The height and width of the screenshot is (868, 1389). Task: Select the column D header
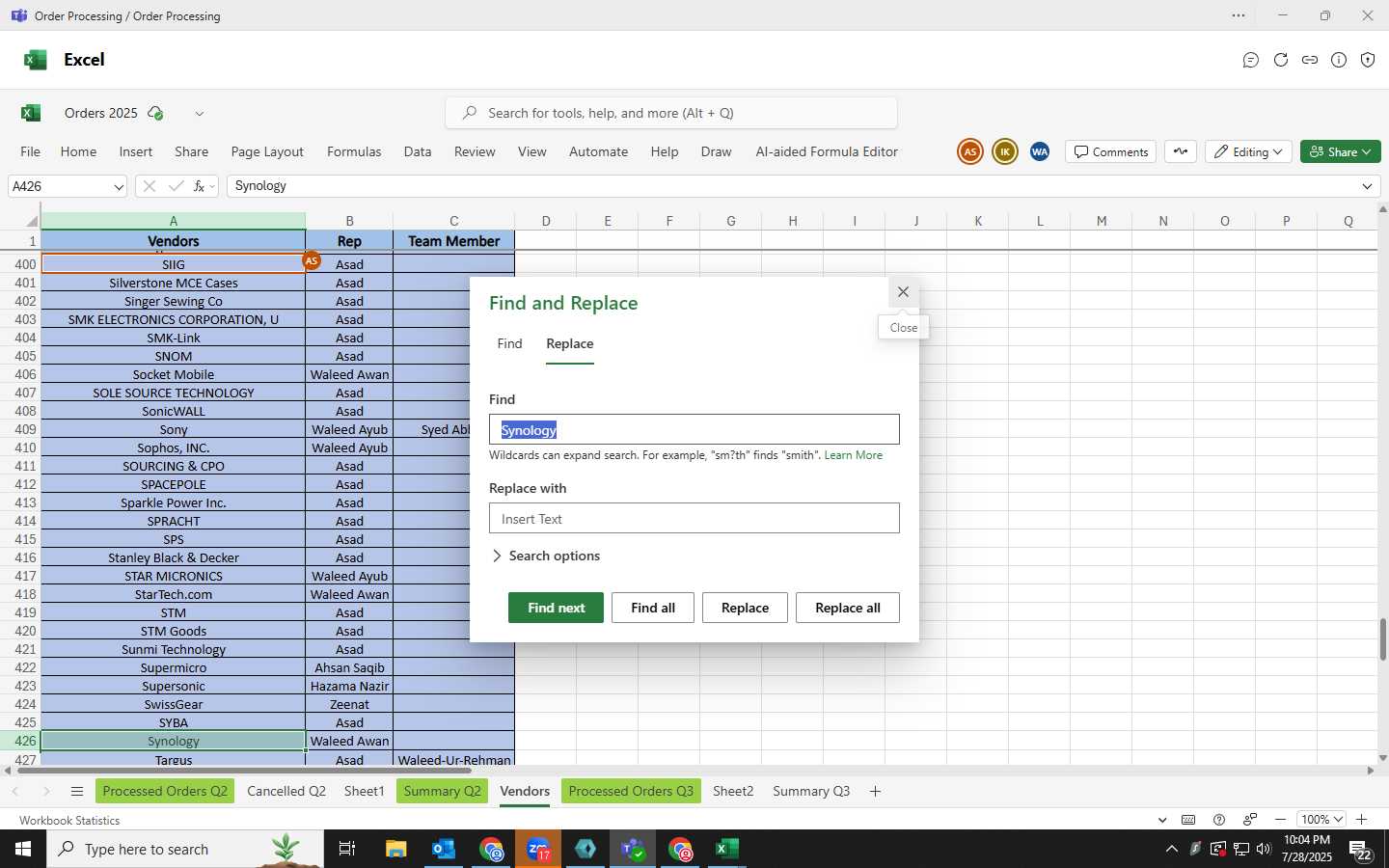(x=546, y=221)
